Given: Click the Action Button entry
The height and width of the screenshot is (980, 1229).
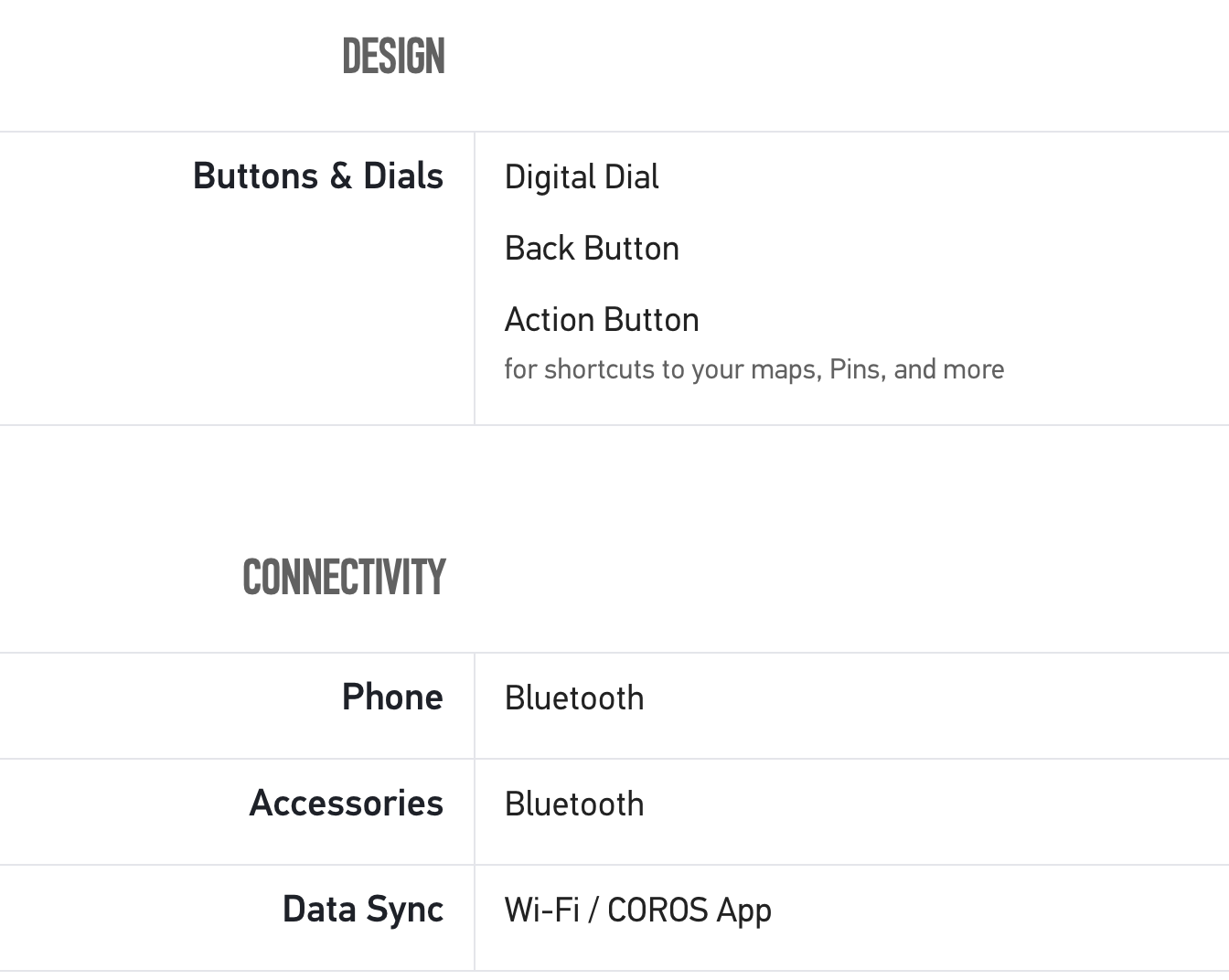Looking at the screenshot, I should 602,320.
